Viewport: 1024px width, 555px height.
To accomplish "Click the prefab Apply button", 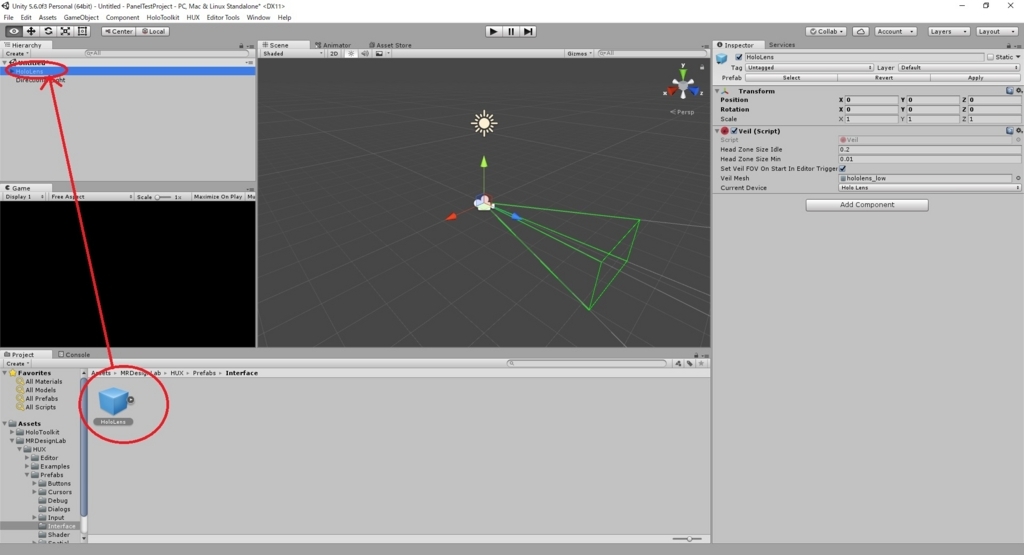I will pos(976,78).
